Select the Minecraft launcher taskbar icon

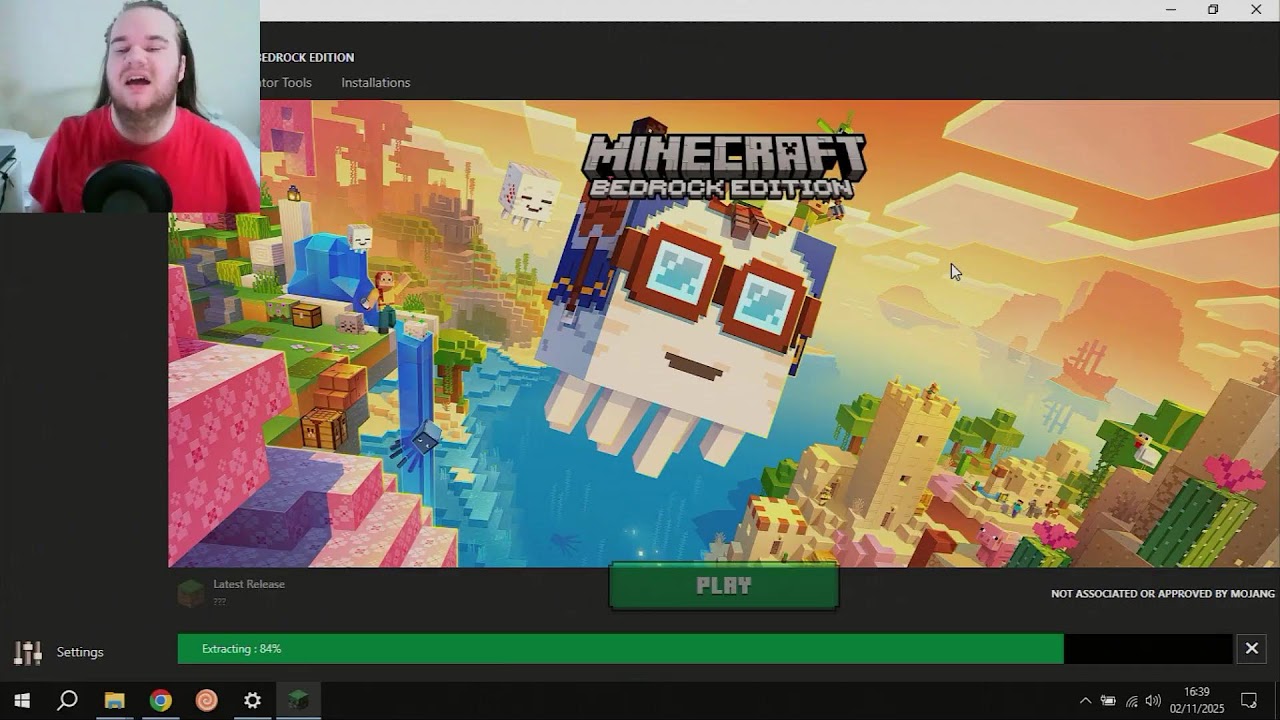[298, 701]
